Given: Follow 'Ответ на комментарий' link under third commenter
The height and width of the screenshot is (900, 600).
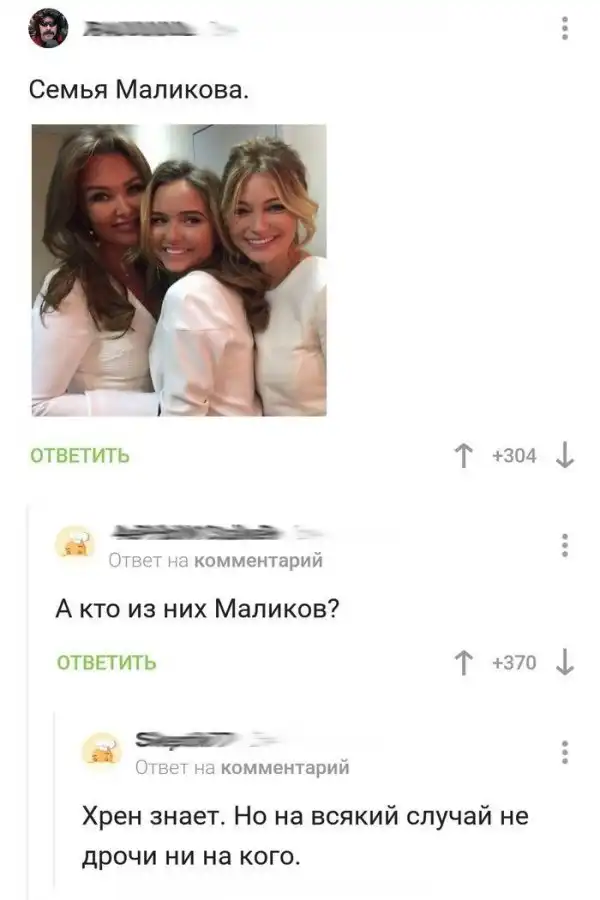Looking at the screenshot, I should pos(242,767).
